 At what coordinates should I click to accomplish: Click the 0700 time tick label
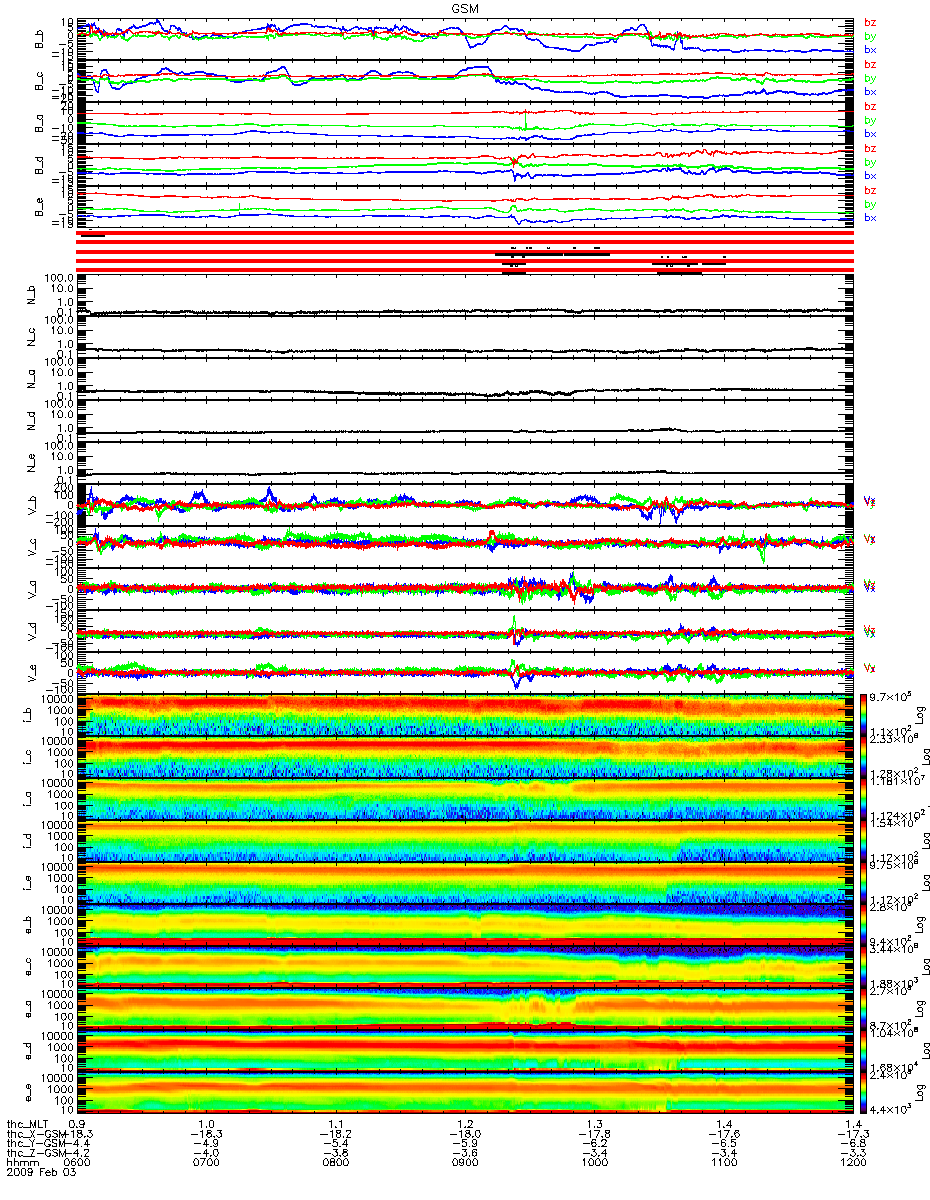(205, 1164)
